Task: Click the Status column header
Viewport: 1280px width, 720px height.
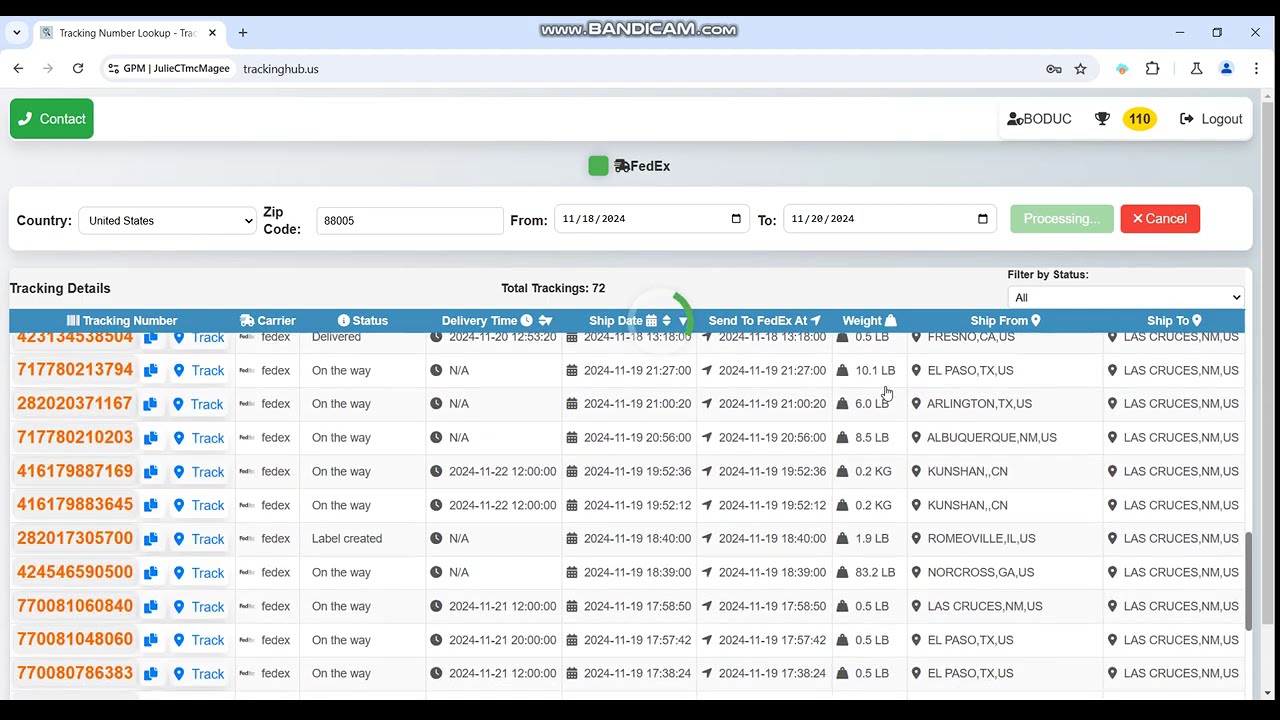Action: pos(362,321)
